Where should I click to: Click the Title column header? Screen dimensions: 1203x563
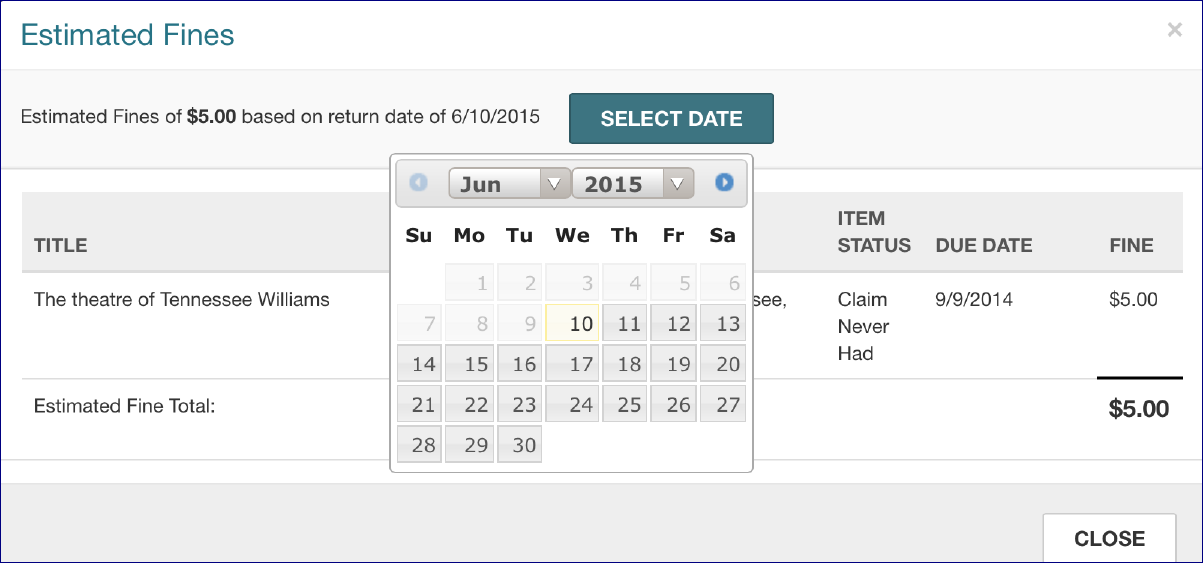click(x=61, y=245)
